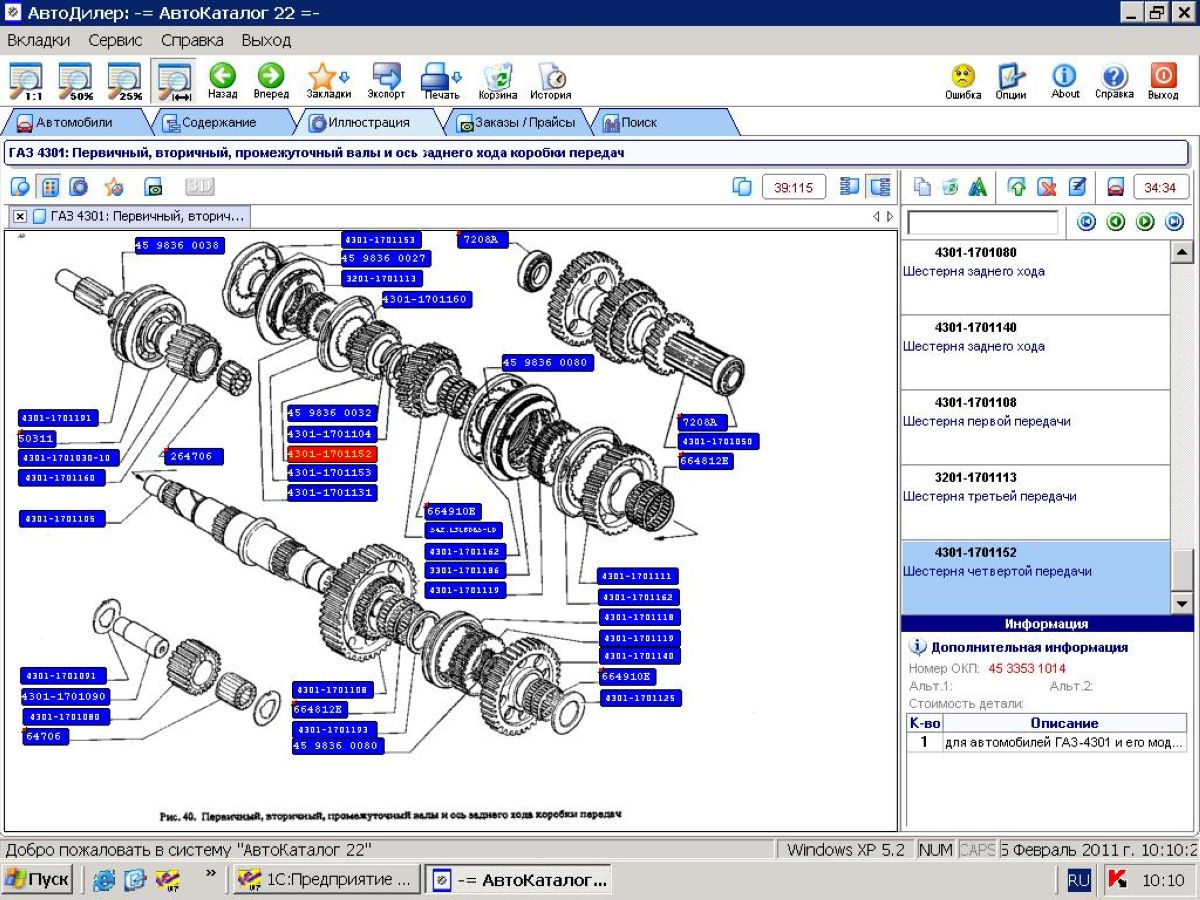Switch to the Иллюстрация tab
The height and width of the screenshot is (900, 1200).
click(x=368, y=122)
